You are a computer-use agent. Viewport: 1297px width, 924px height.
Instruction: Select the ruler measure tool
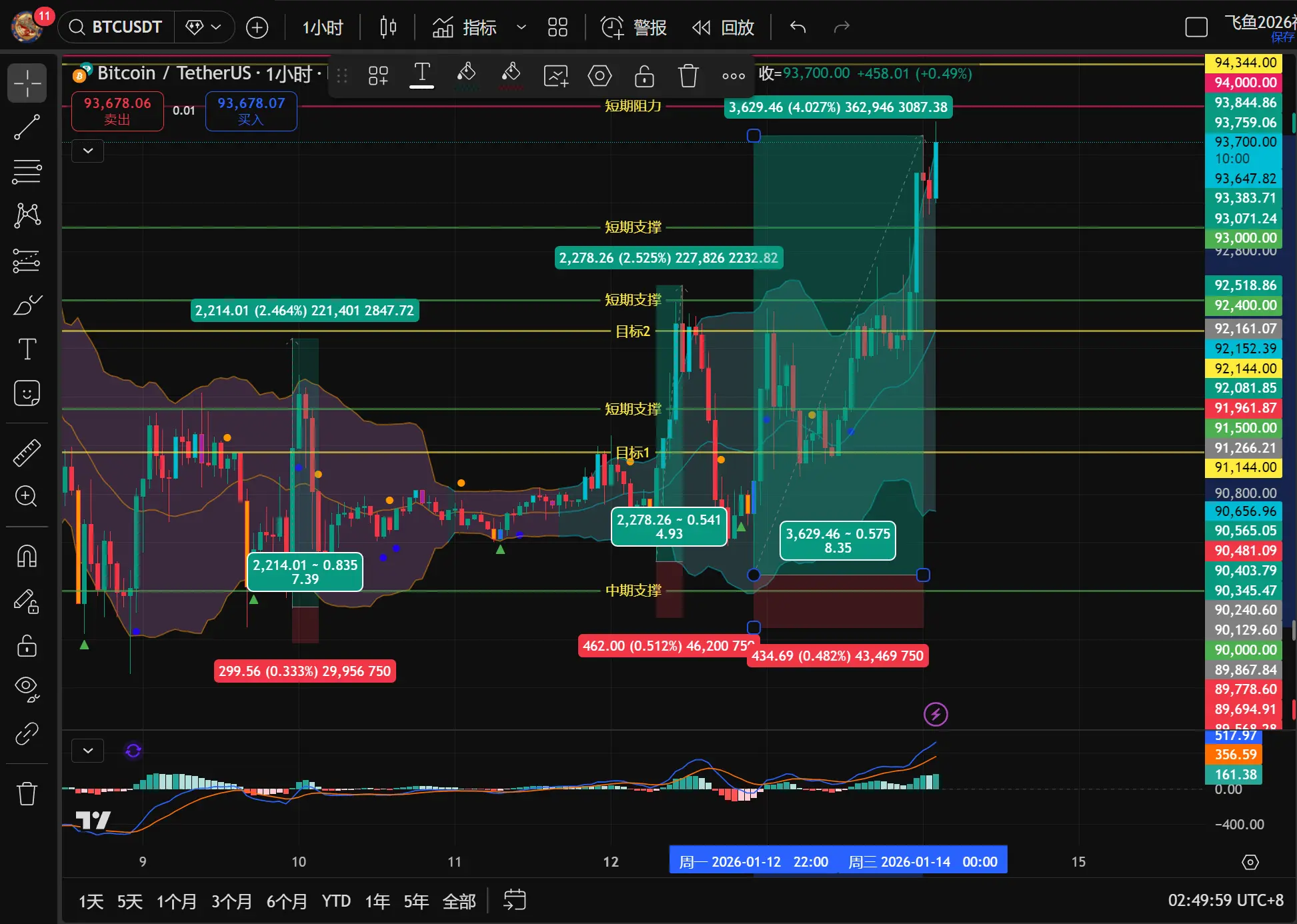[x=27, y=453]
